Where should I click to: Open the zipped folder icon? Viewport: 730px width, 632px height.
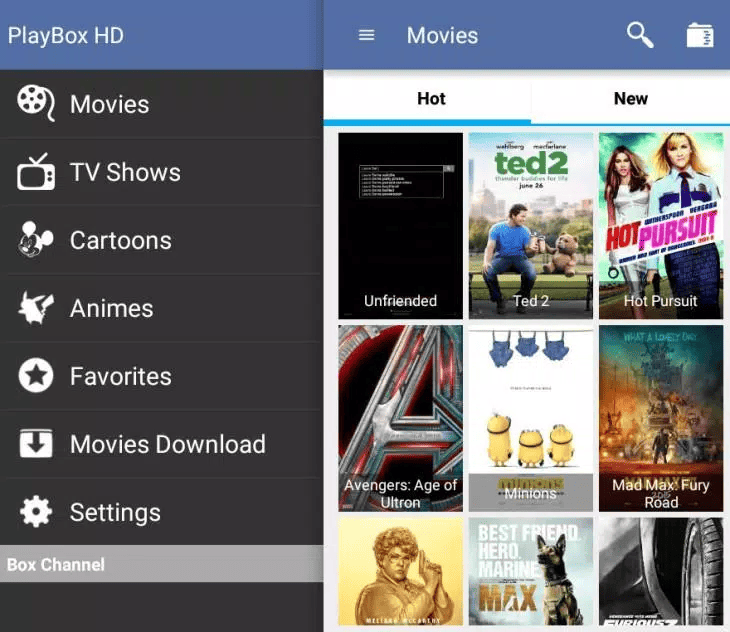coord(700,35)
